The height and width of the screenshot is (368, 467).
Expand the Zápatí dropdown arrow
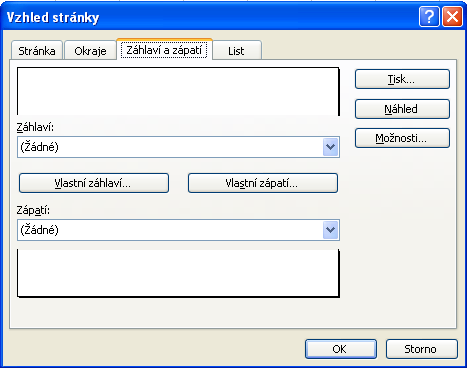(330, 230)
